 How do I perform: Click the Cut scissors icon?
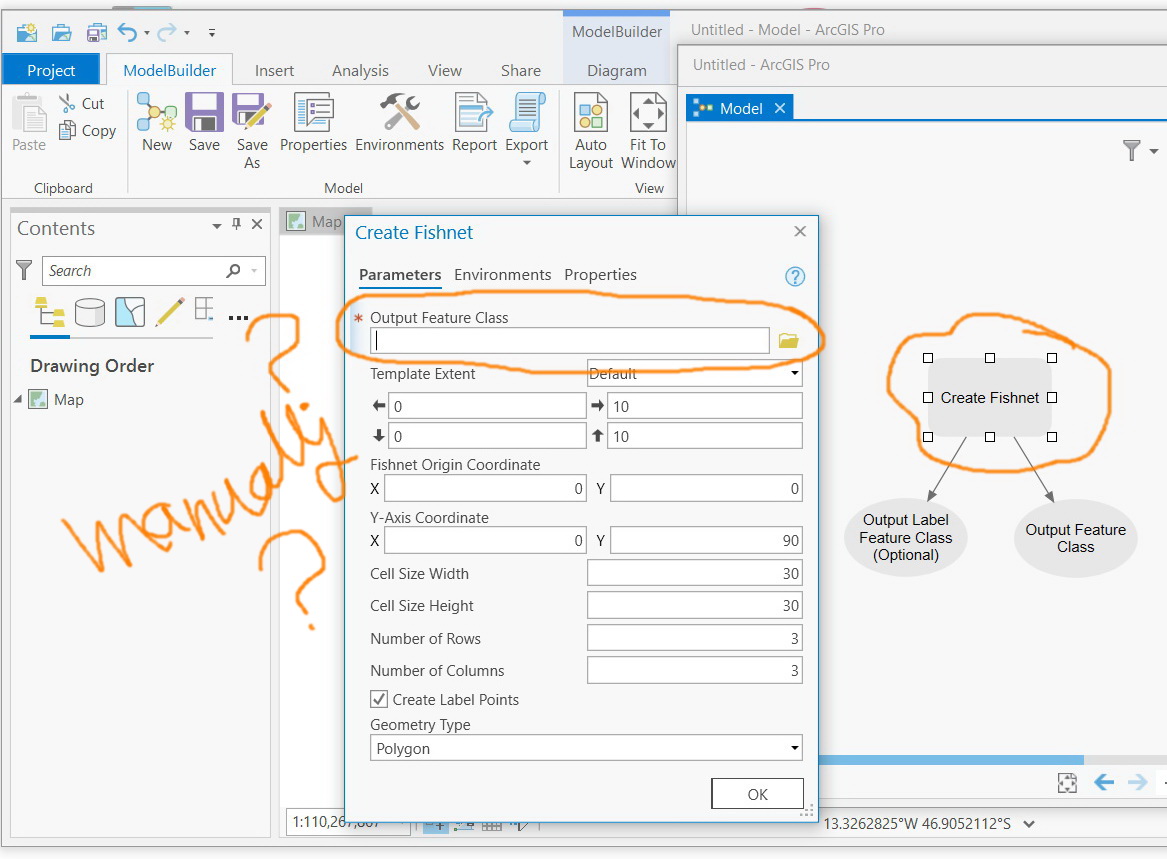tap(67, 103)
